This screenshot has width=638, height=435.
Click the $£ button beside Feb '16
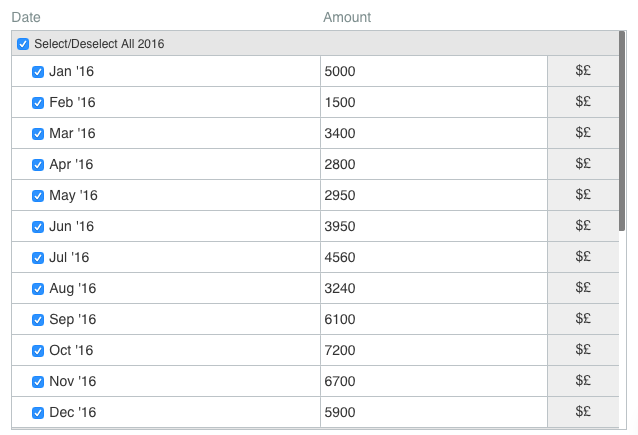tap(583, 102)
